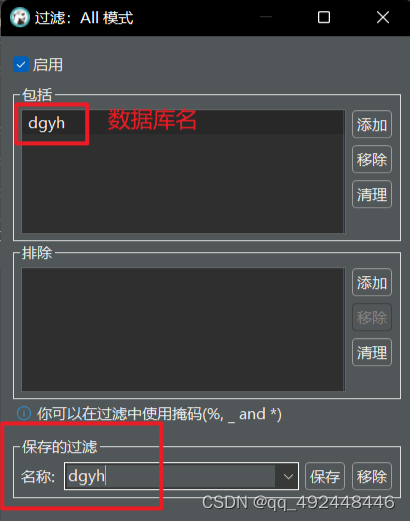Image resolution: width=410 pixels, height=521 pixels.
Task: Click the 过滤: All 模式 title text
Action: point(84,18)
